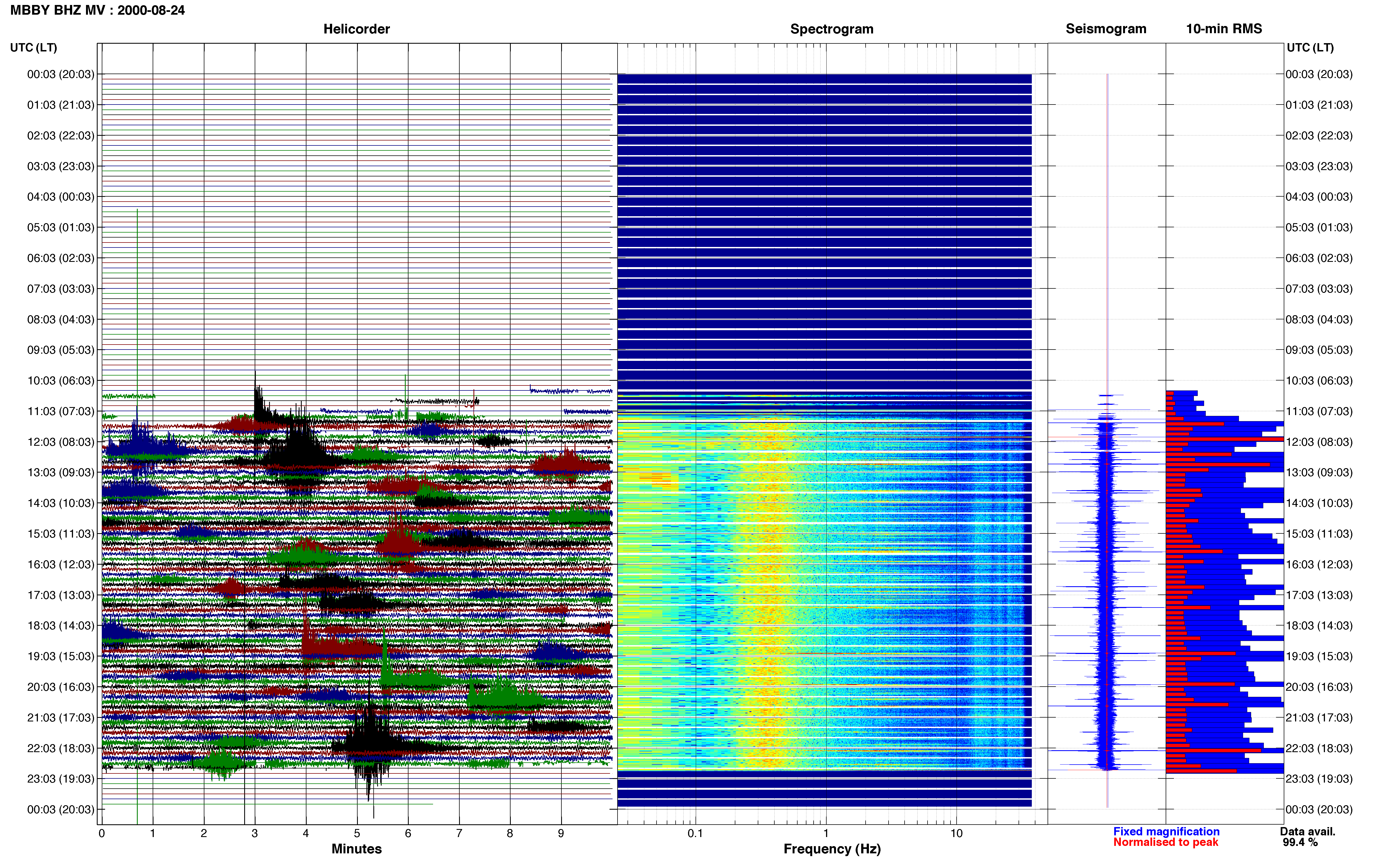
Task: Click 16:03 (12:03) label beside the Helicorder
Action: click(61, 564)
